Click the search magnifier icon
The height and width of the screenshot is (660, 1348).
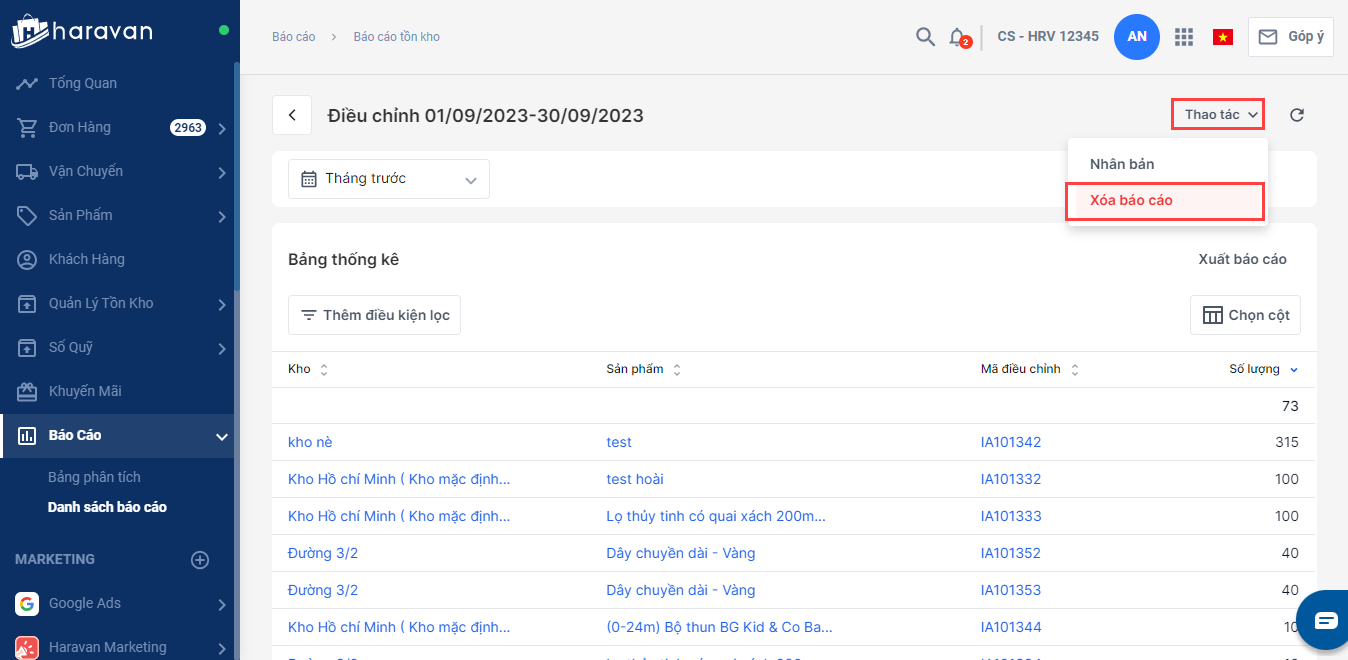pos(925,37)
